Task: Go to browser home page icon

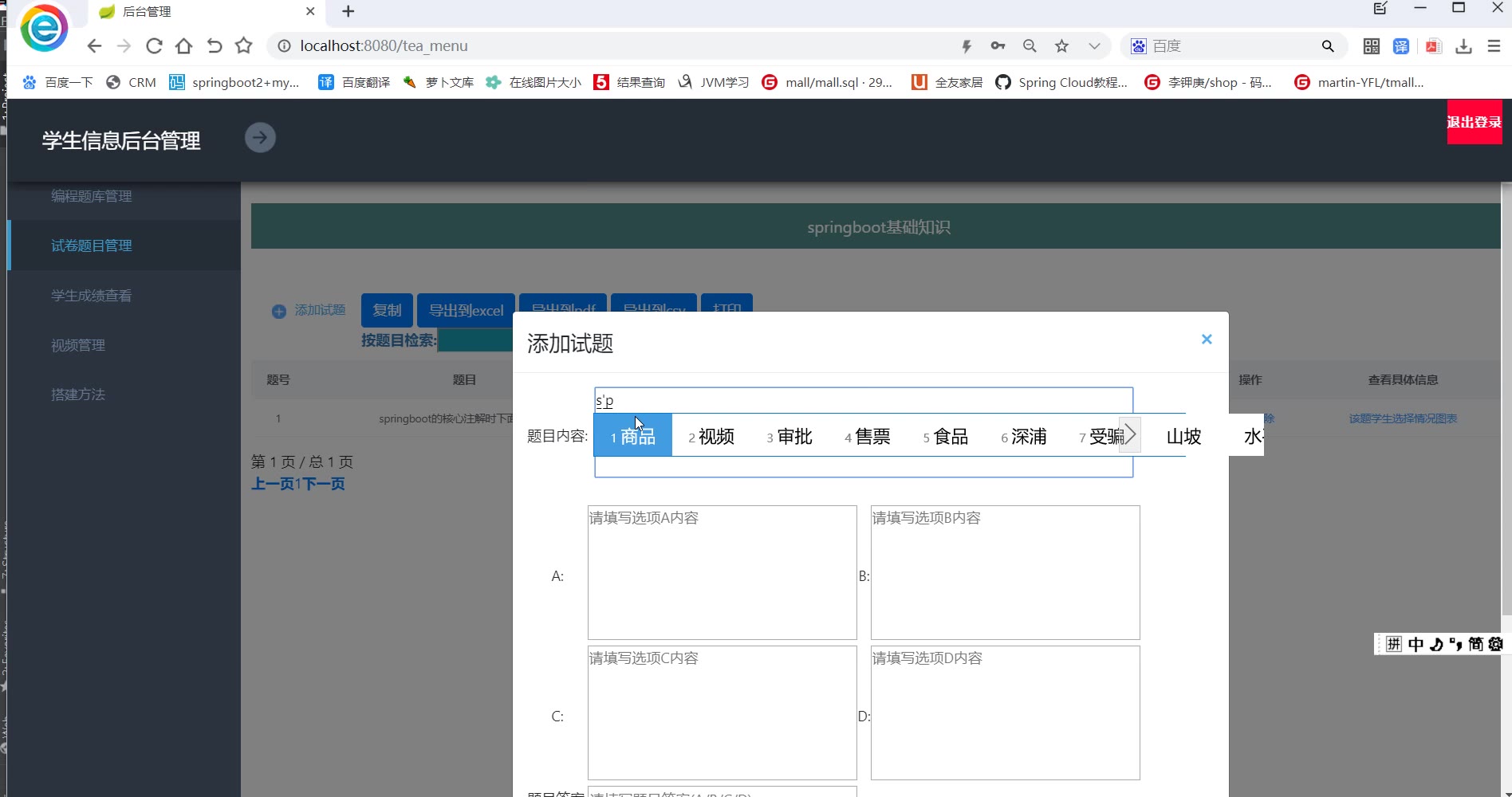Action: (183, 46)
